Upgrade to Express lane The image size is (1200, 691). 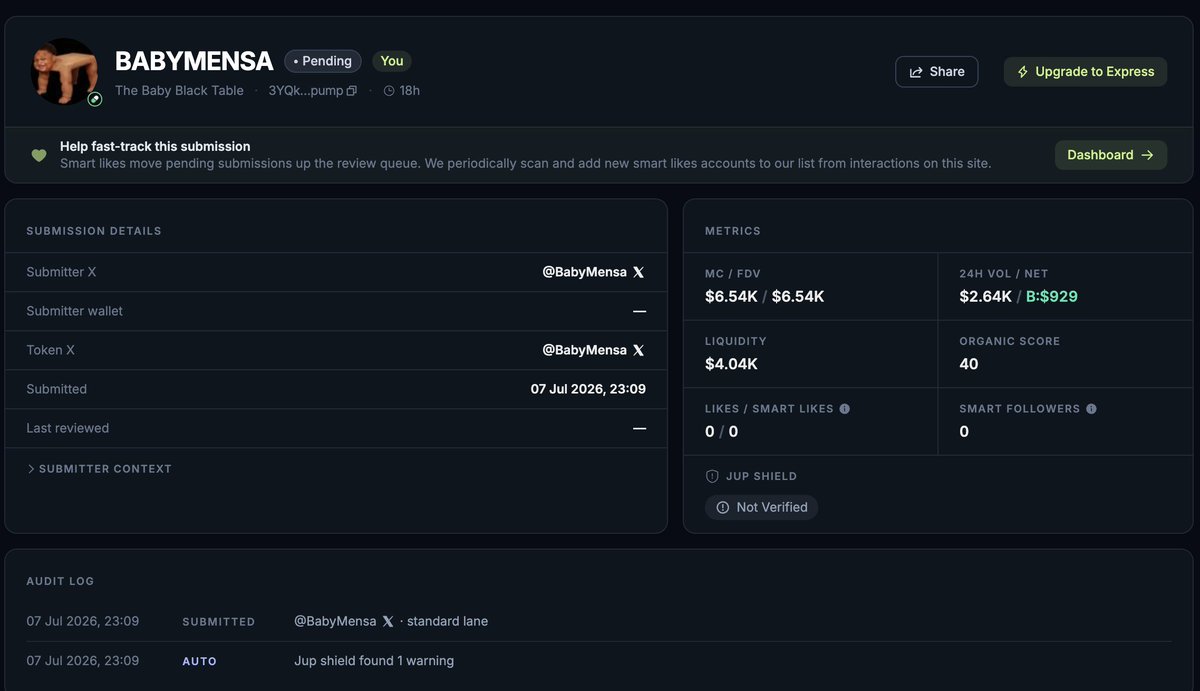pyautogui.click(x=1085, y=72)
